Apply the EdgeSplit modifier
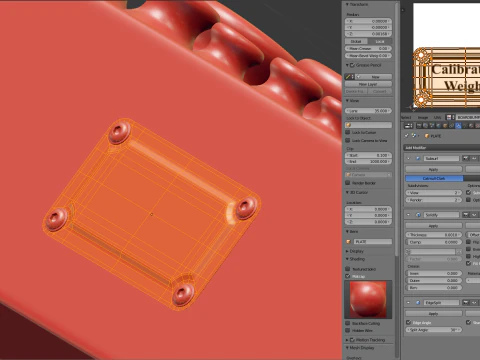480x360 pixels. point(433,314)
